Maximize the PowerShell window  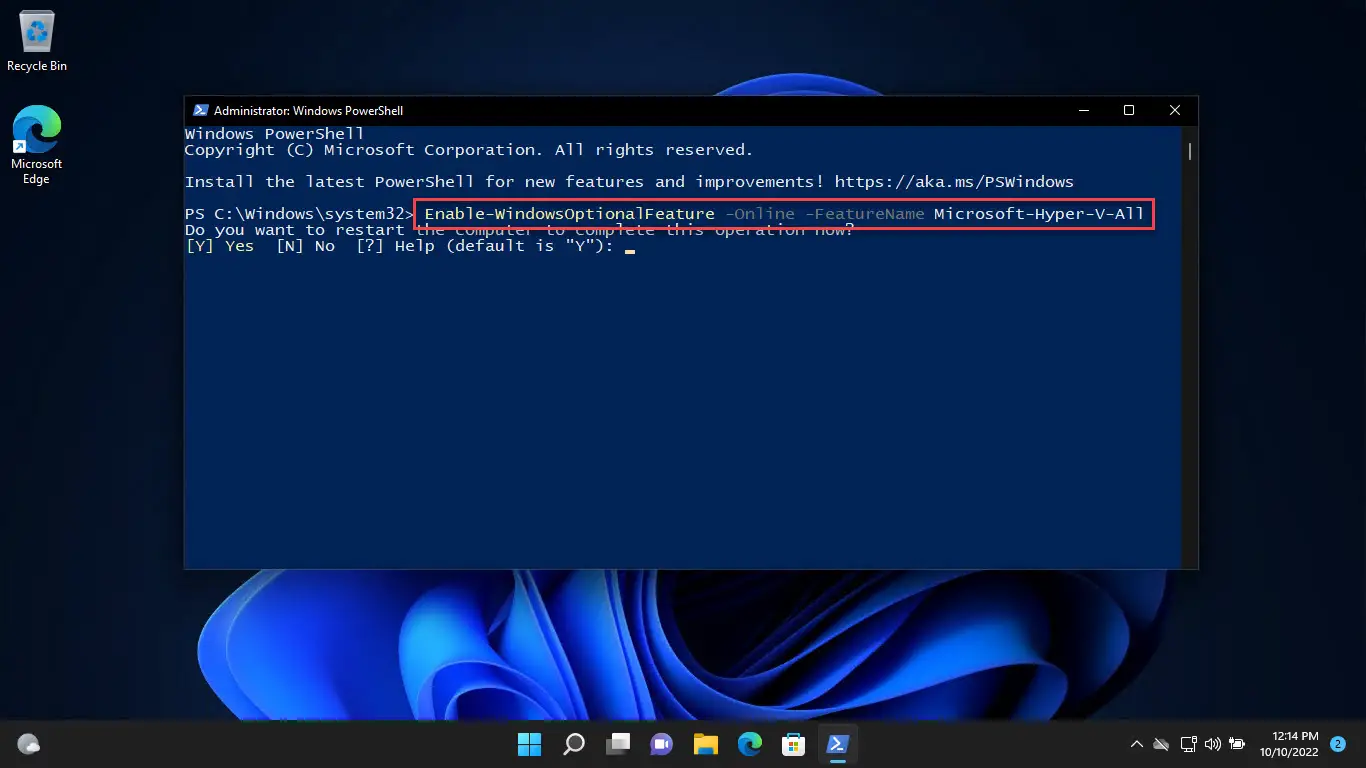1128,111
